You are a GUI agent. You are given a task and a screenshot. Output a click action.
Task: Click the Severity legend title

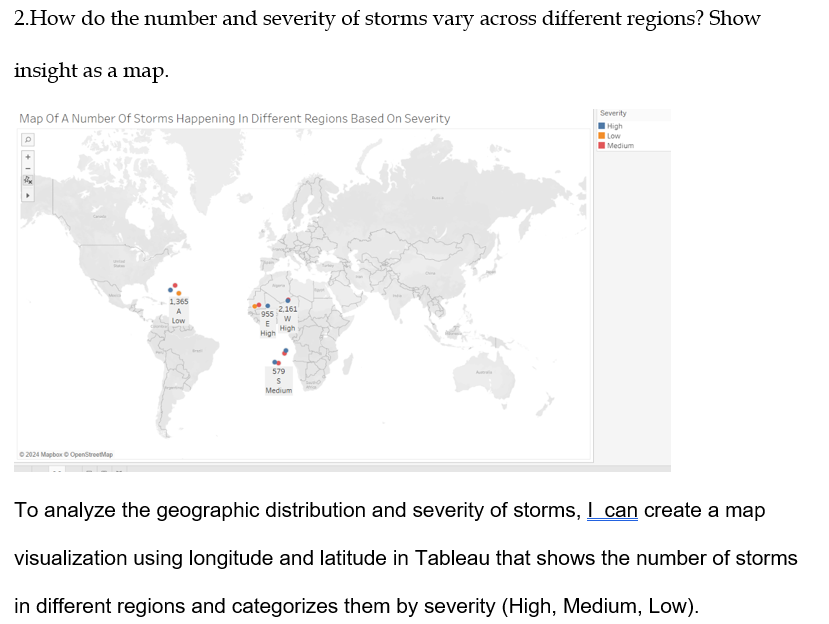(613, 114)
